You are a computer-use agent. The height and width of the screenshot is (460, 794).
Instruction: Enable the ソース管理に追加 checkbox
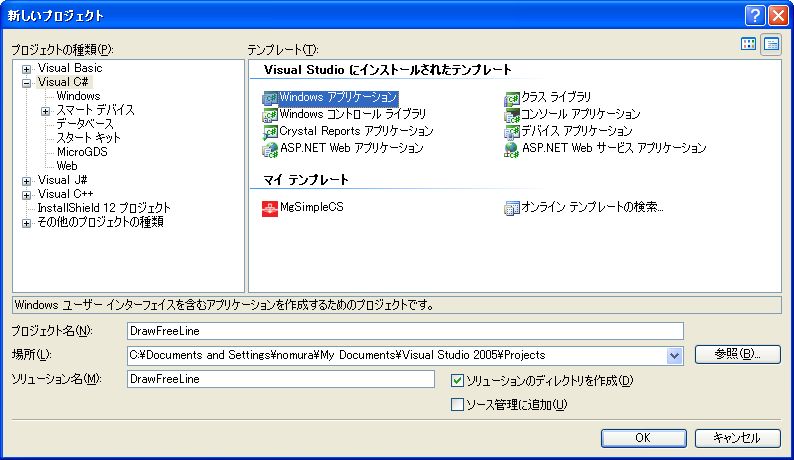pos(458,405)
